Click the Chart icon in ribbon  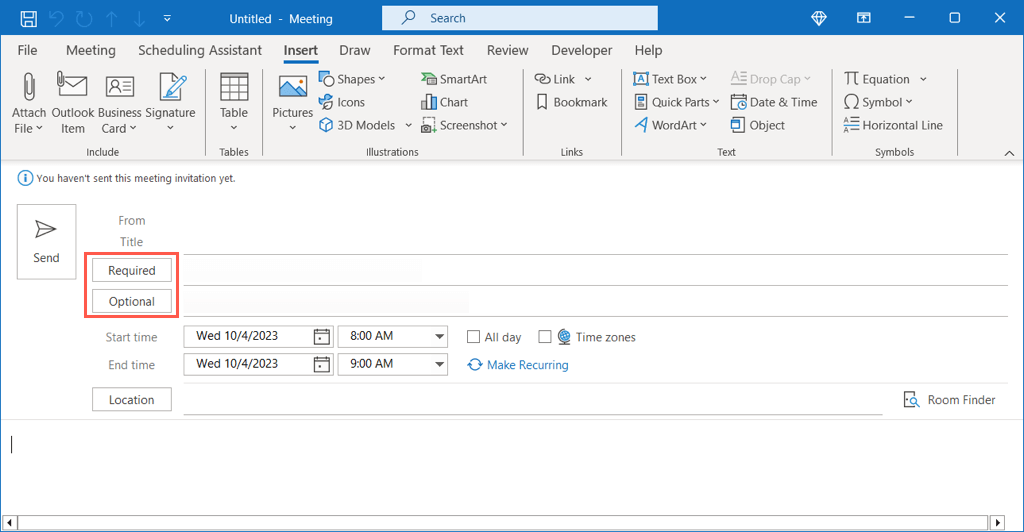tap(444, 102)
